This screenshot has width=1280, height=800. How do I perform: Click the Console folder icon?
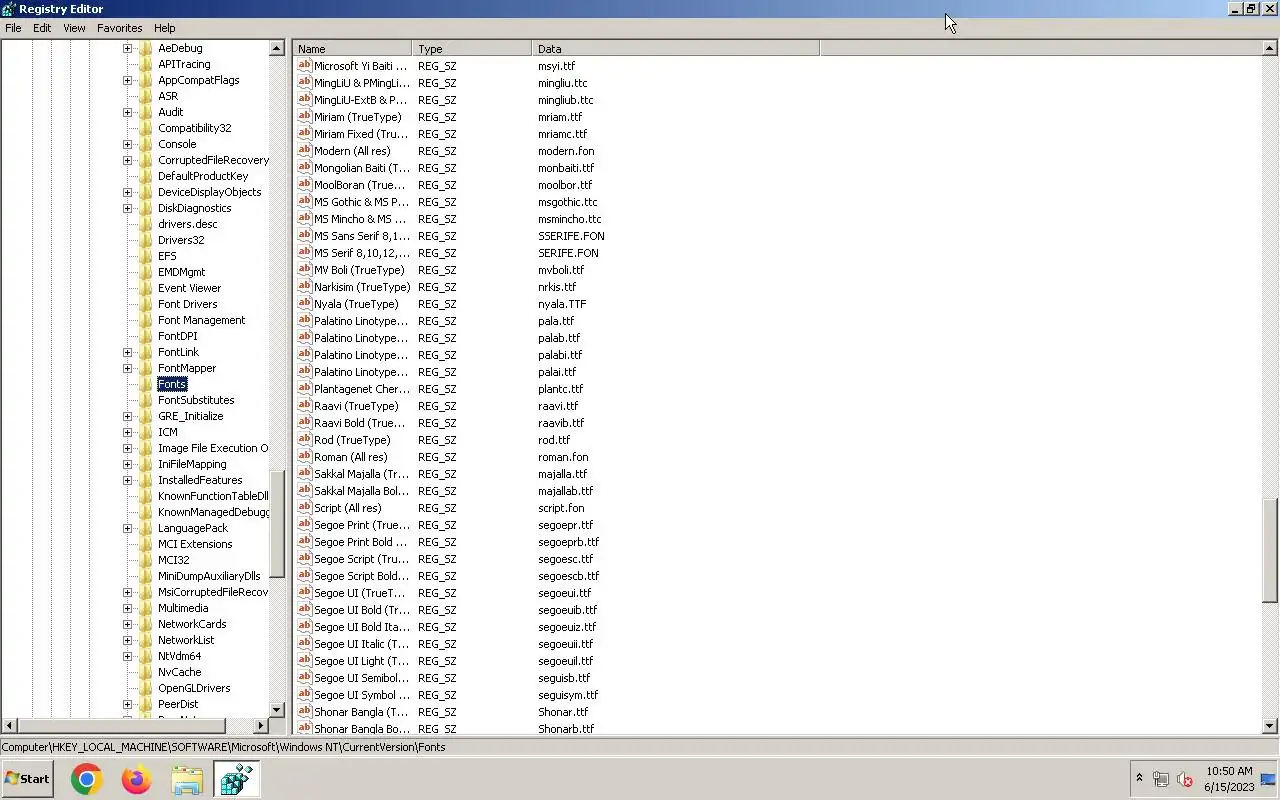[146, 144]
